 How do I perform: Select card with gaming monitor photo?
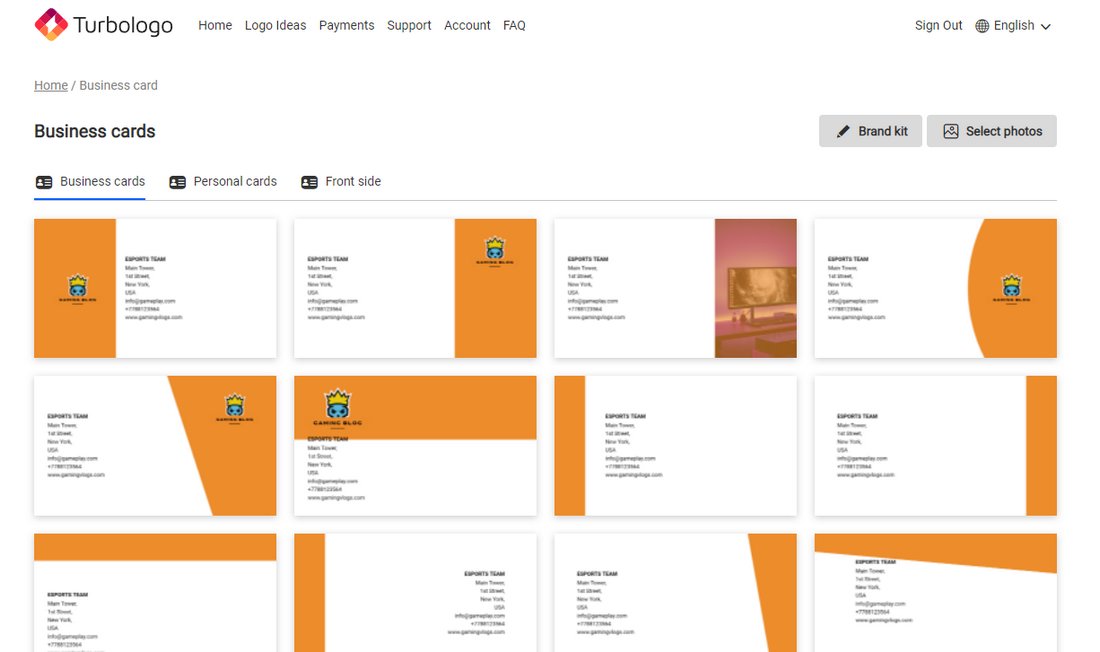(676, 288)
